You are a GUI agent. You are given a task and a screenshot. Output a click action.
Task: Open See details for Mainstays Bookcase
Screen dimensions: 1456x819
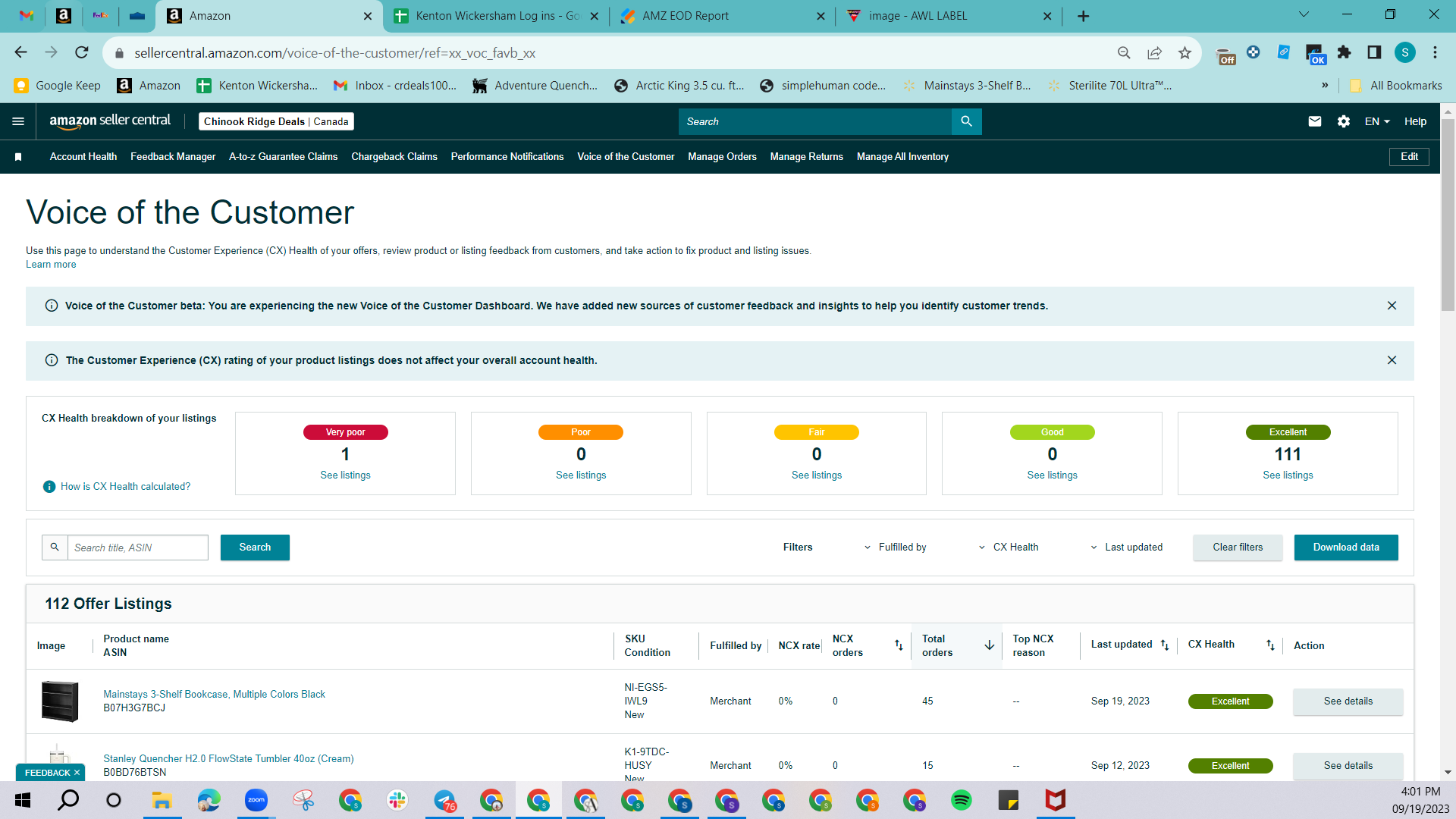pos(1348,701)
